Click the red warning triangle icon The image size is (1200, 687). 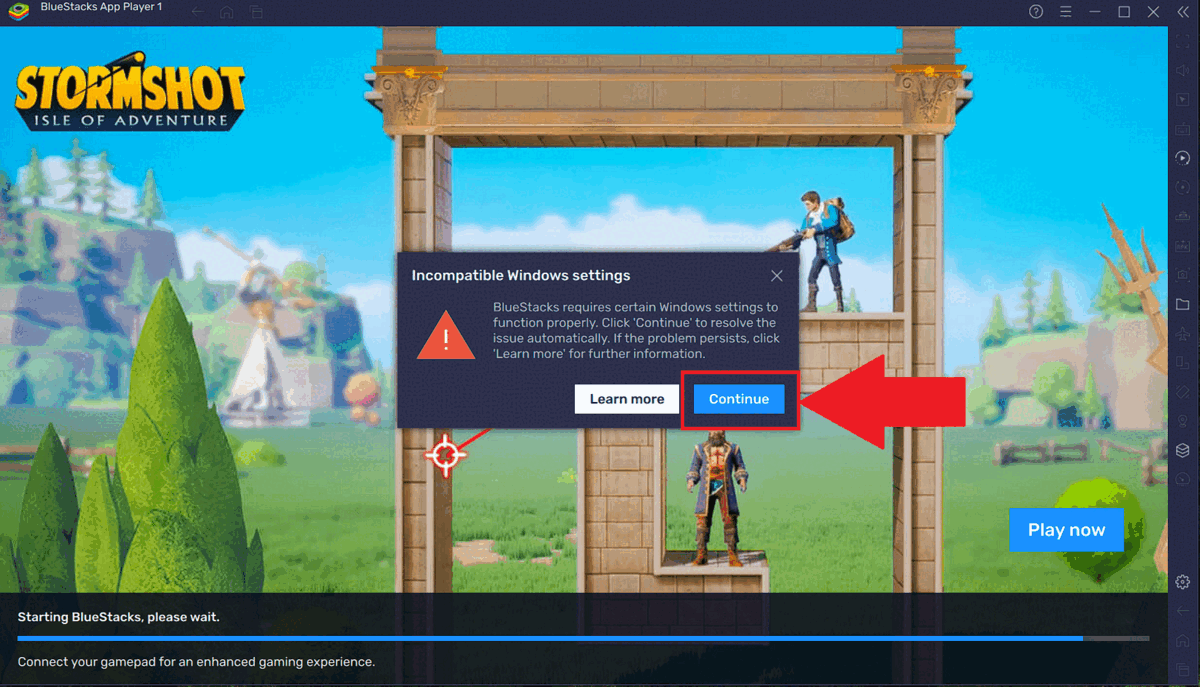click(x=446, y=337)
